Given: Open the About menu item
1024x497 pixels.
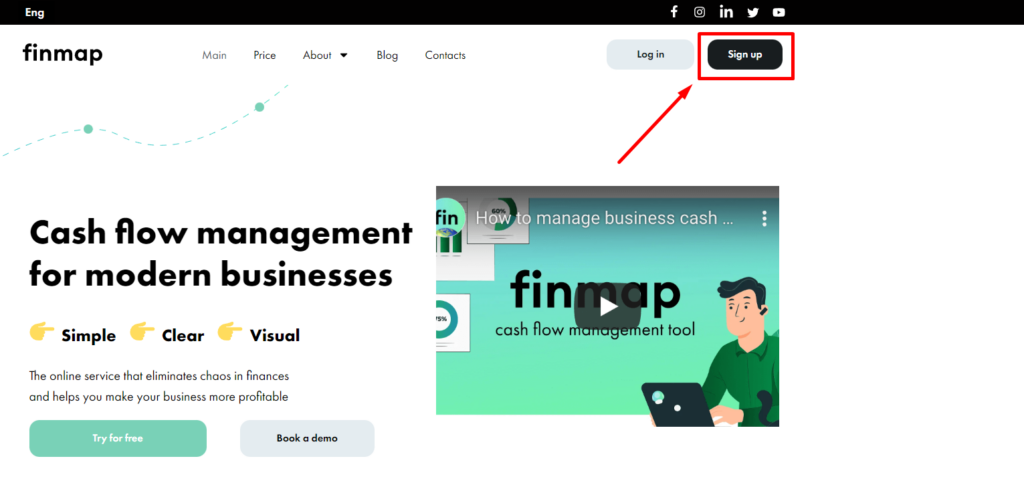Looking at the screenshot, I should click(317, 56).
